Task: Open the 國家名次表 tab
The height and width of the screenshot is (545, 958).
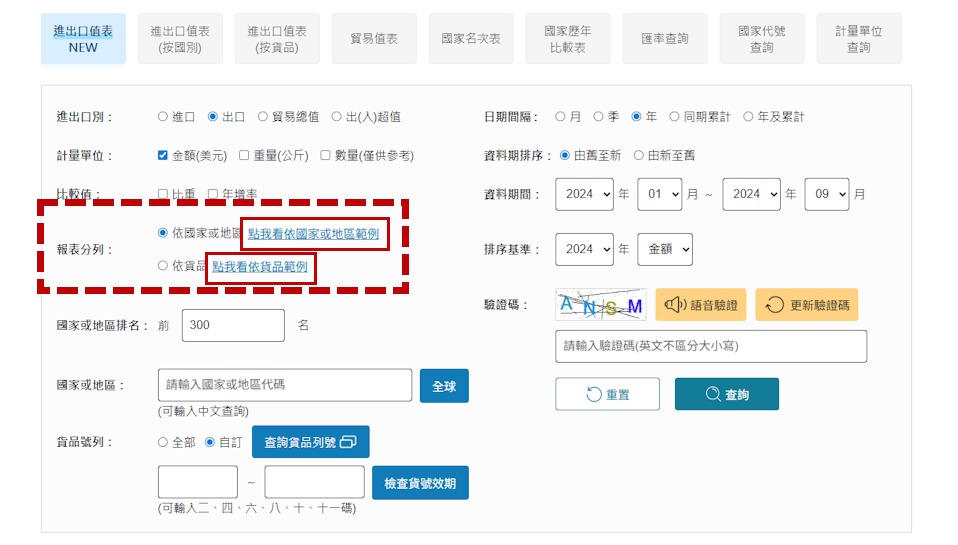Action: coord(471,38)
